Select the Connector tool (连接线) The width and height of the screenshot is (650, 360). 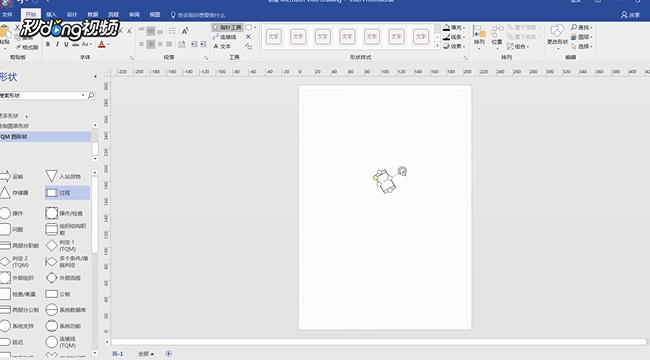pos(225,37)
